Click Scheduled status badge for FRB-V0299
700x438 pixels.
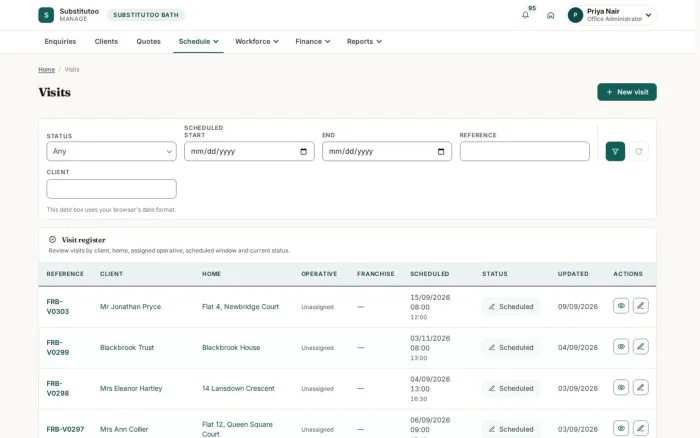pos(511,347)
